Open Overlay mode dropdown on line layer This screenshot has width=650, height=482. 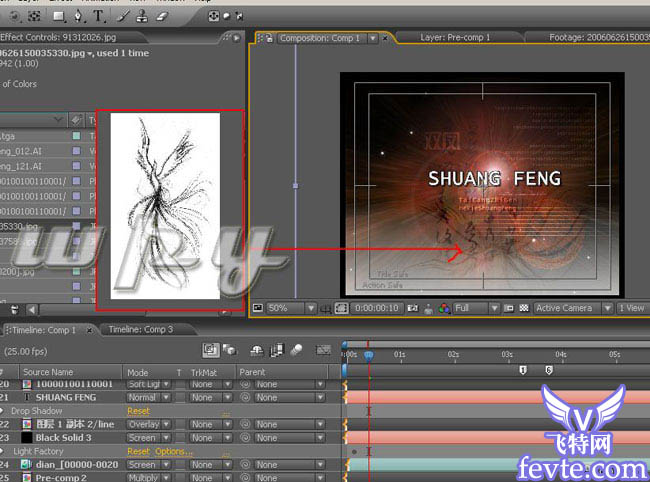coord(148,424)
